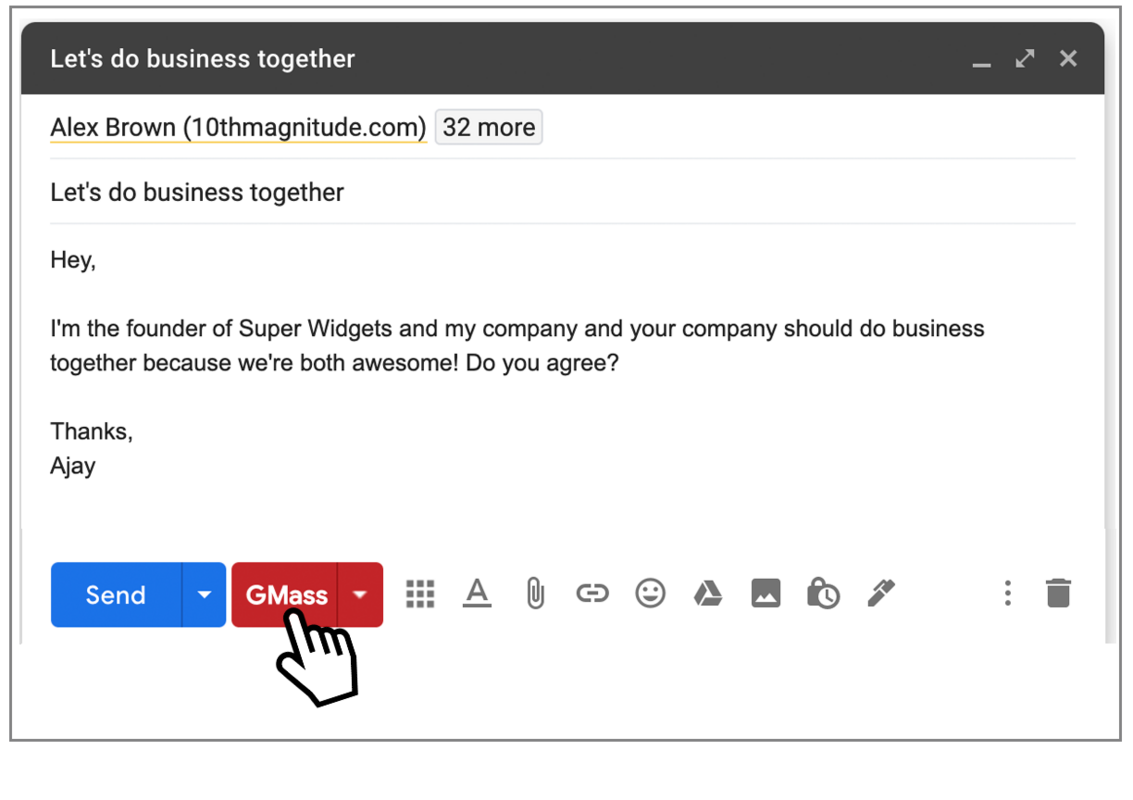The width and height of the screenshot is (1133, 800).
Task: Toggle the formatting options icon
Action: [x=478, y=594]
